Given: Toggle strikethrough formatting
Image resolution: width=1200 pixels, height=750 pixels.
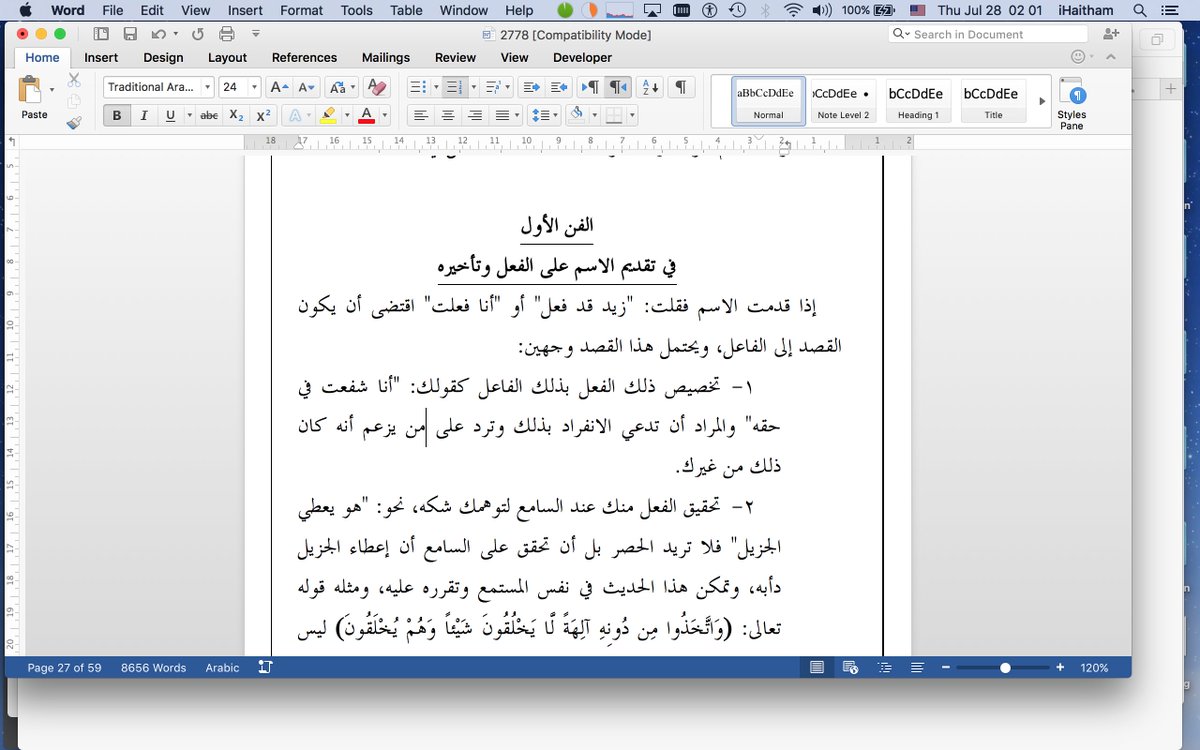Looking at the screenshot, I should [x=209, y=114].
